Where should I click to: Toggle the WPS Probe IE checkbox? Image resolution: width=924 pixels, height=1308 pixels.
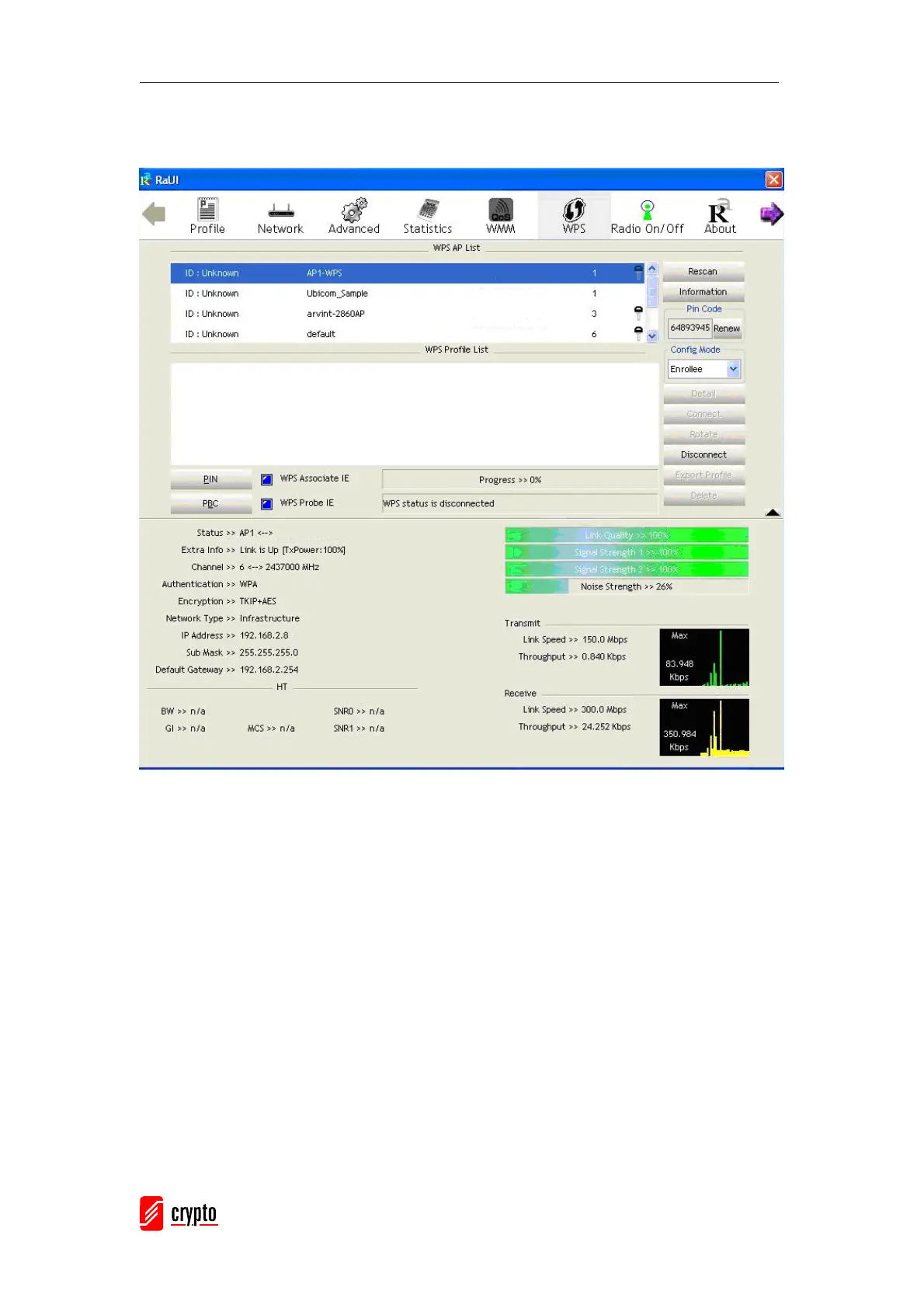(x=266, y=503)
